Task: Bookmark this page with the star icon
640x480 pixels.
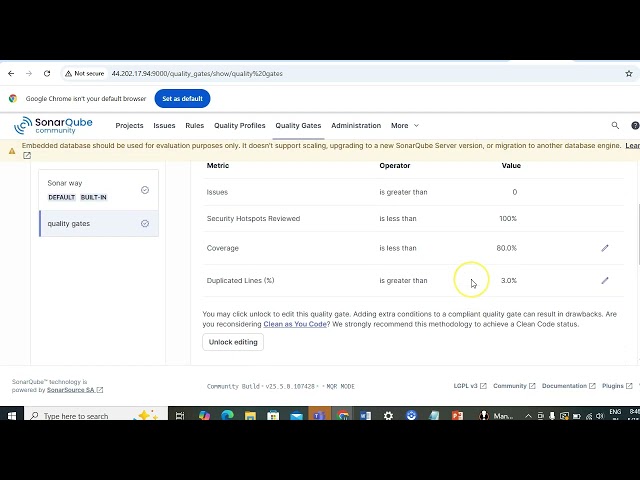Action: [x=629, y=73]
